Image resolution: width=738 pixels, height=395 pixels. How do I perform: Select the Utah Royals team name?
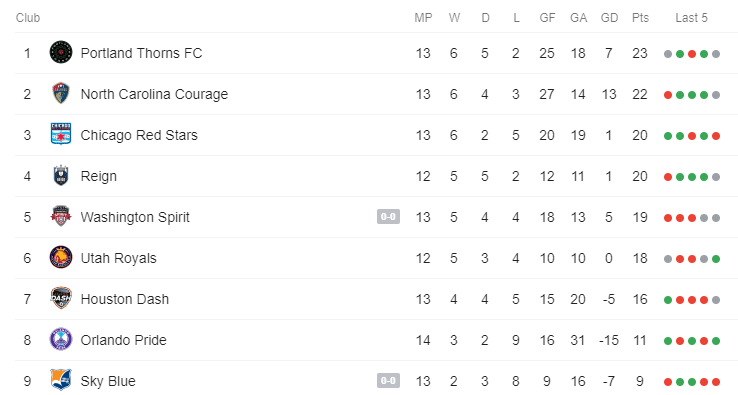coord(119,258)
